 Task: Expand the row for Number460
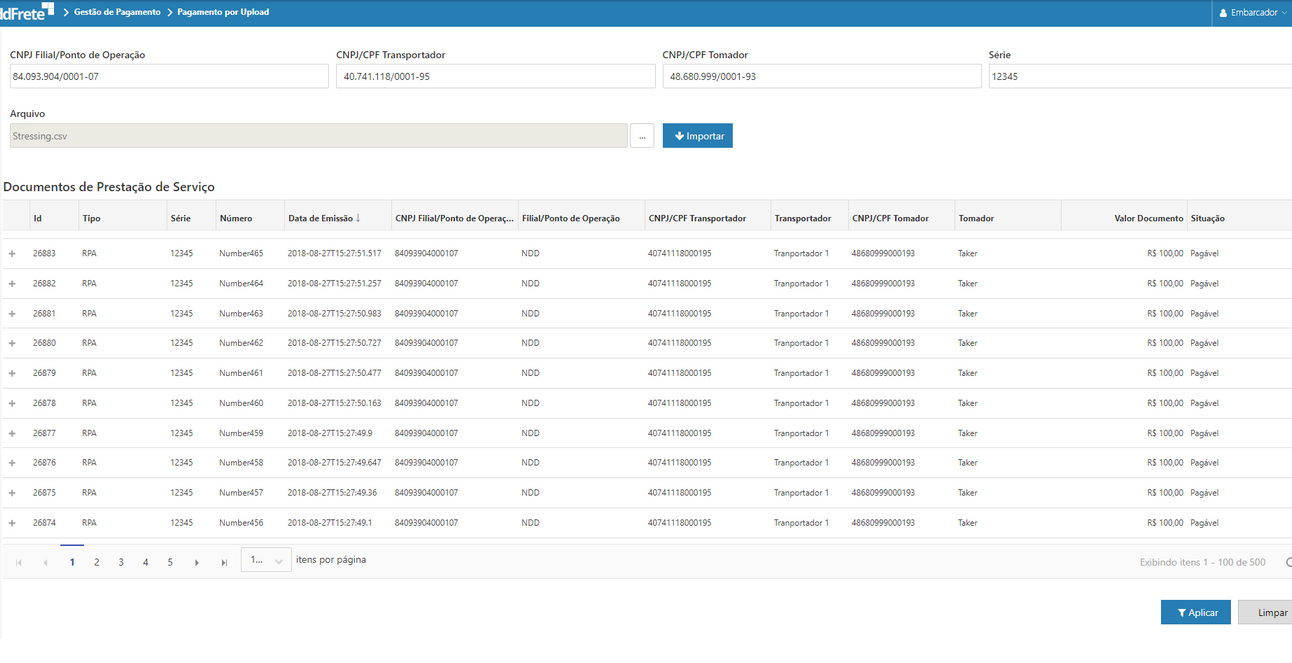tap(12, 404)
